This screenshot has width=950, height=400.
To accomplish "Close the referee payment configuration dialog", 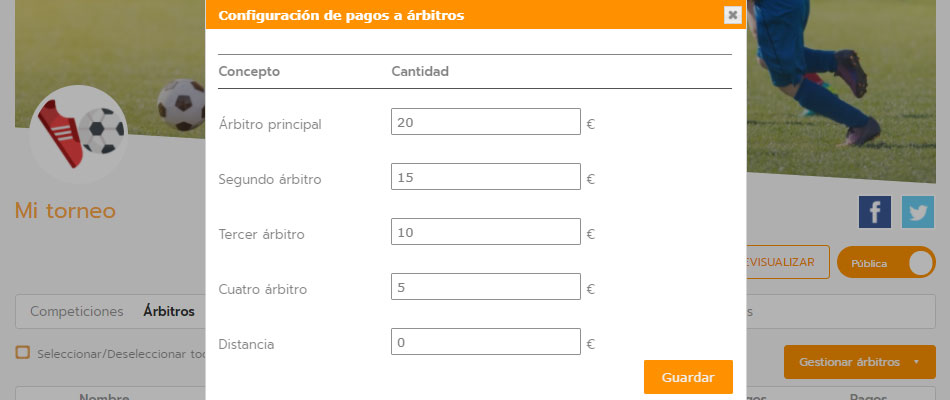I will tap(732, 15).
